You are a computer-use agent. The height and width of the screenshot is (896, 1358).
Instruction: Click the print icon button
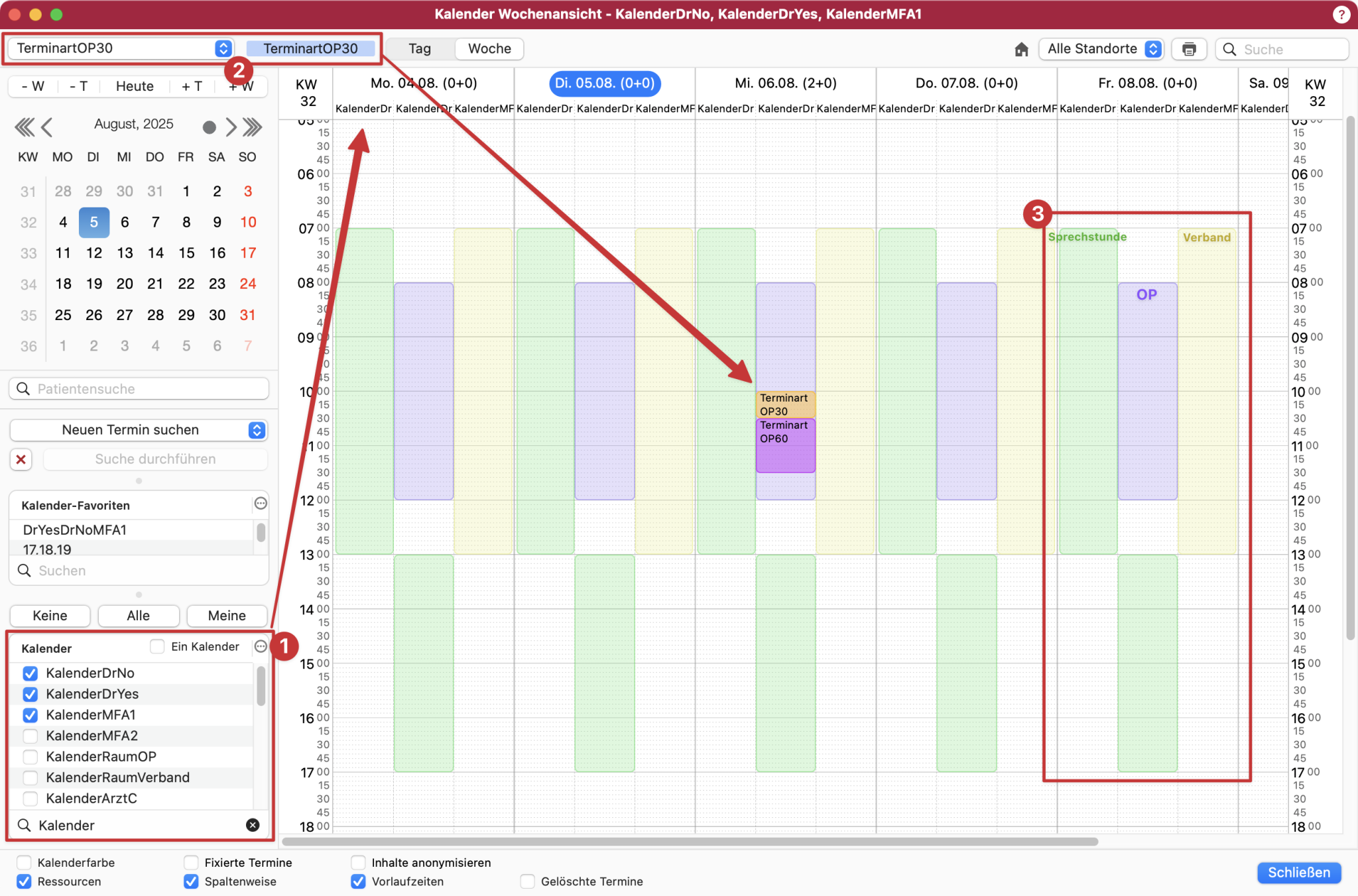(x=1189, y=50)
